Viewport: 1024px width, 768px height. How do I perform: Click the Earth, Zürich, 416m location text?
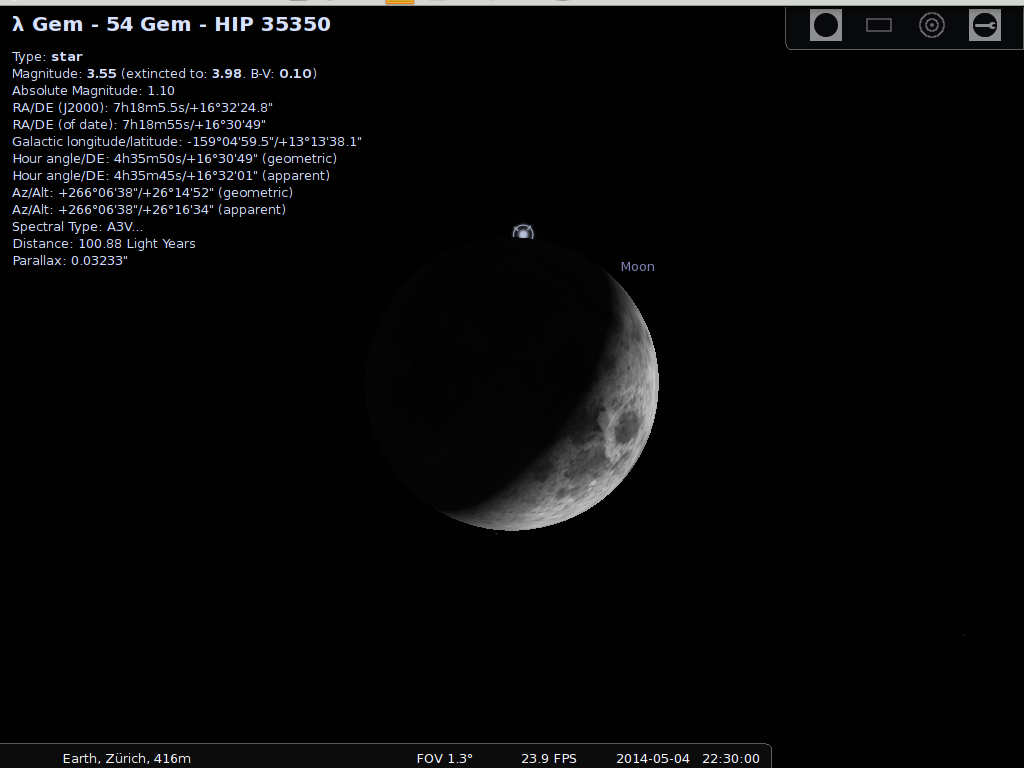click(126, 758)
